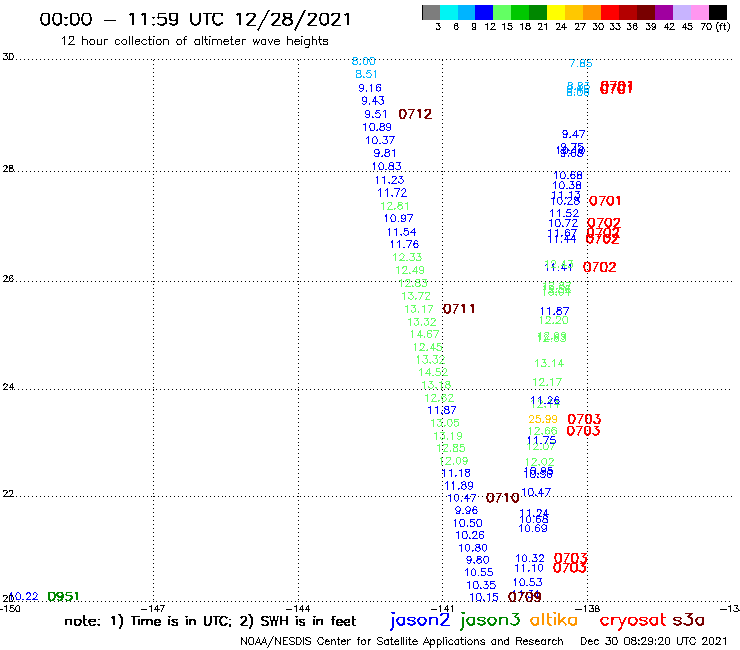The height and width of the screenshot is (650, 740).
Task: Click the 10.97 wave height reading
Action: click(398, 219)
